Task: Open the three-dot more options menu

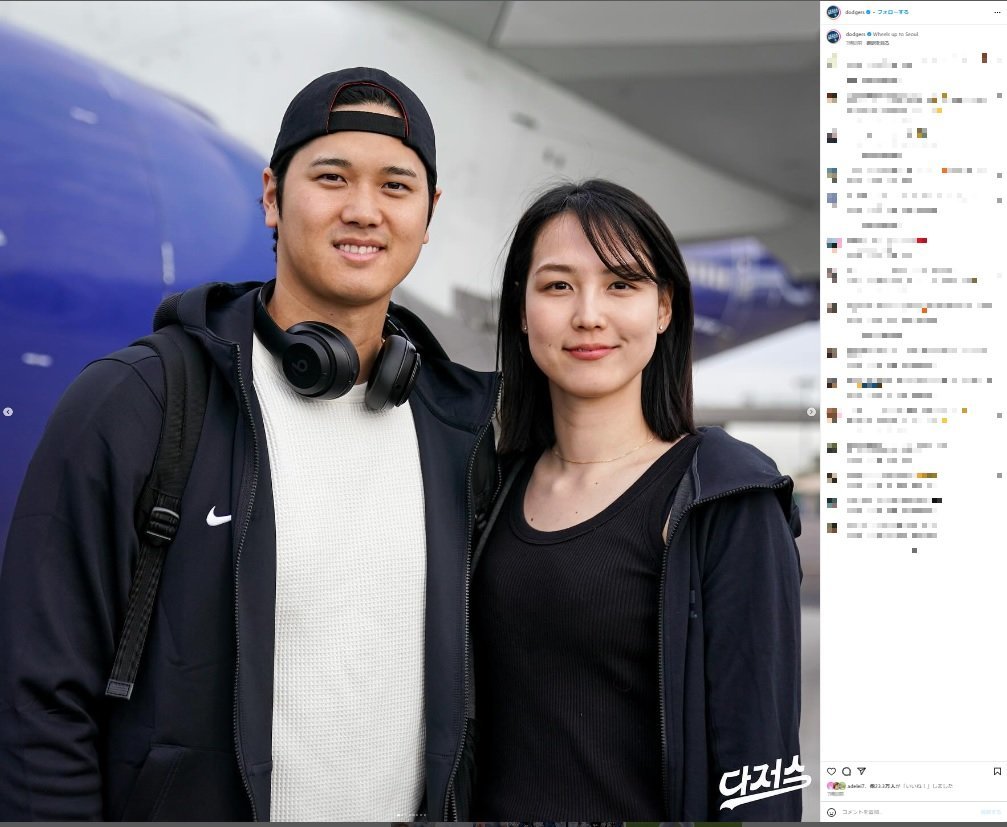Action: pyautogui.click(x=997, y=12)
